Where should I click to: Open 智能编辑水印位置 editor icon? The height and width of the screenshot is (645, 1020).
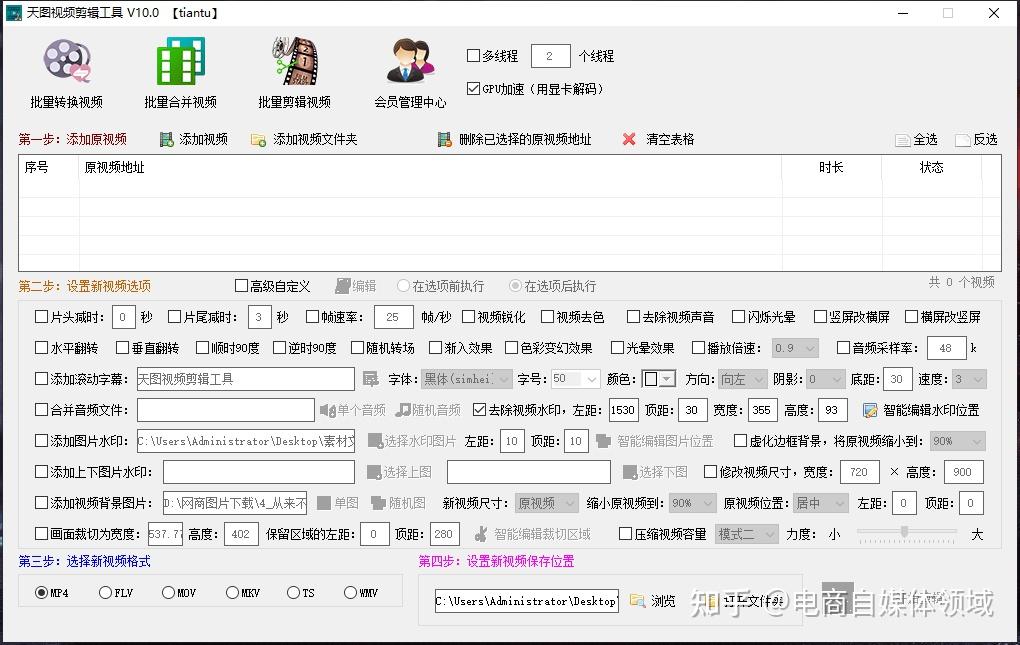pos(870,410)
